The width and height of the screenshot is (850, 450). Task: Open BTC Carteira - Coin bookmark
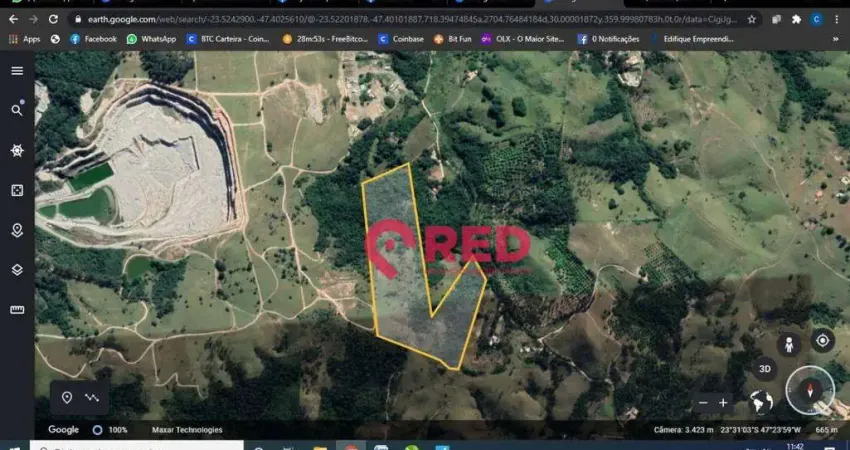228,39
